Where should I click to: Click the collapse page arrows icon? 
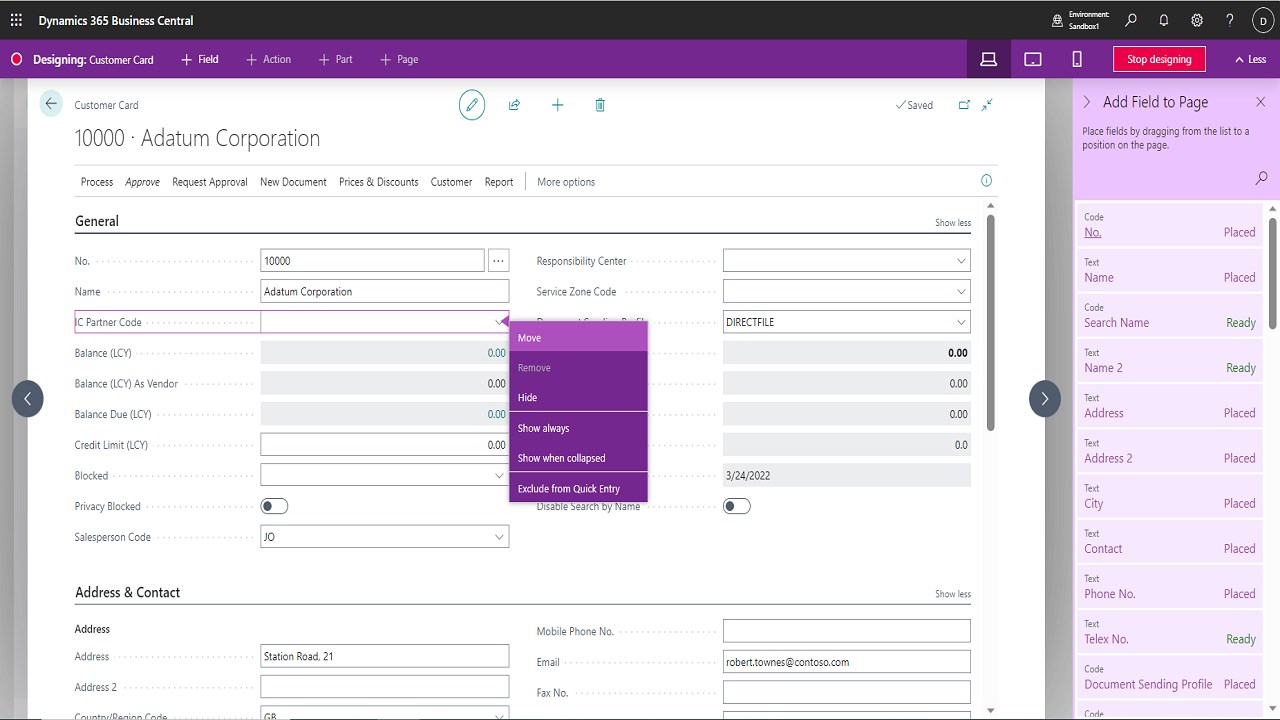987,105
